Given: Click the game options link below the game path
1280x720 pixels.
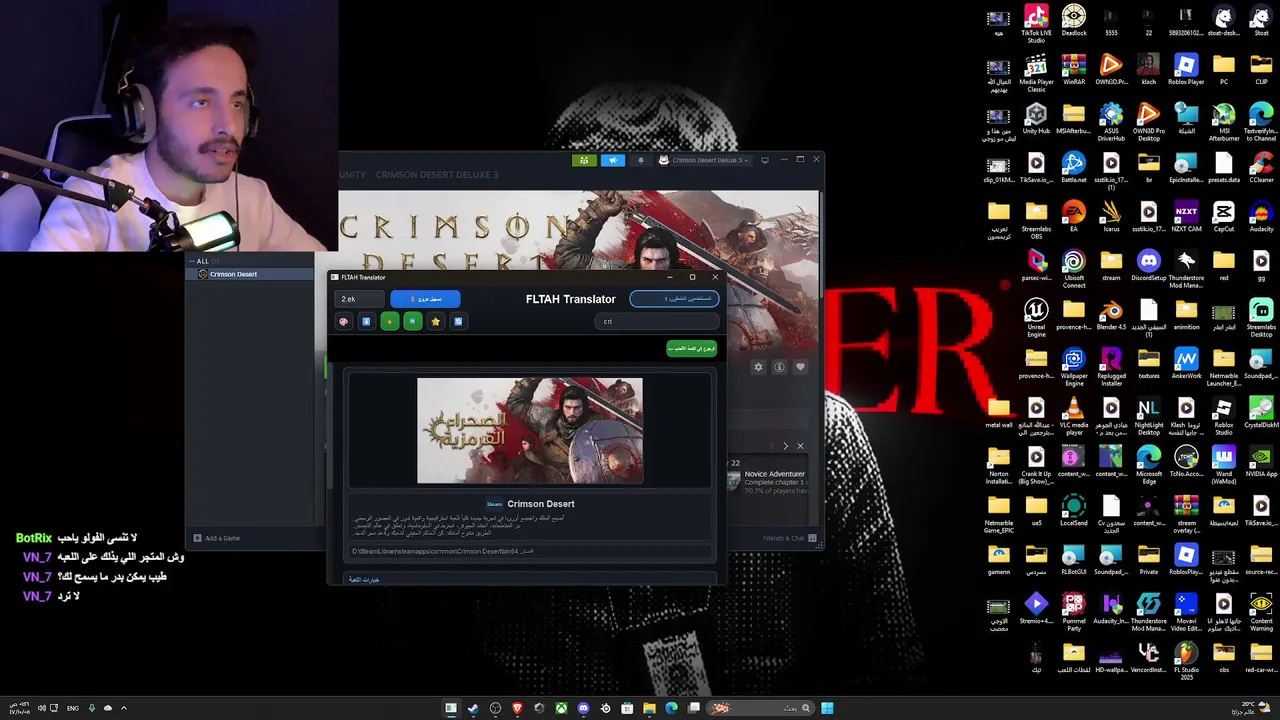Looking at the screenshot, I should pyautogui.click(x=364, y=580).
